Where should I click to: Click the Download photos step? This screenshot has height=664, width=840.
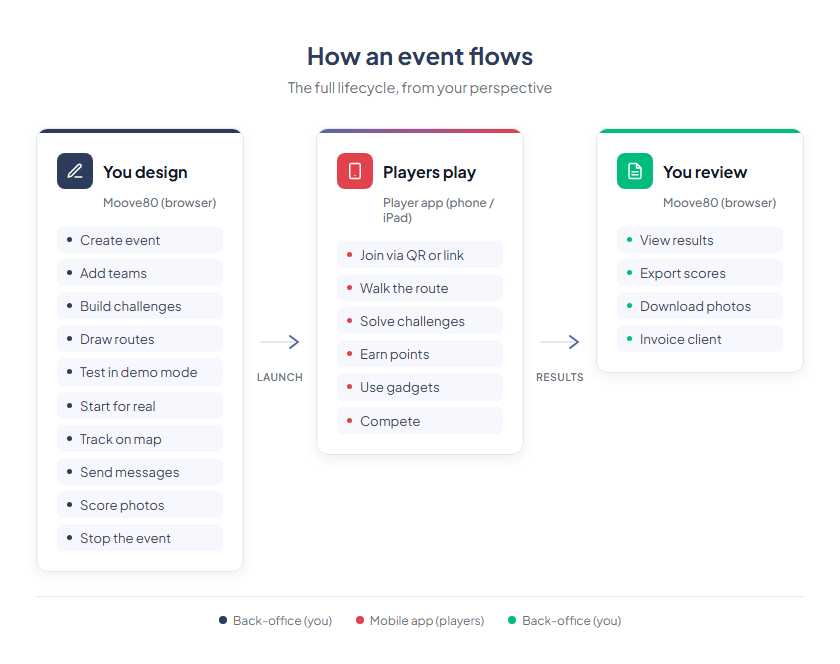pyautogui.click(x=699, y=305)
